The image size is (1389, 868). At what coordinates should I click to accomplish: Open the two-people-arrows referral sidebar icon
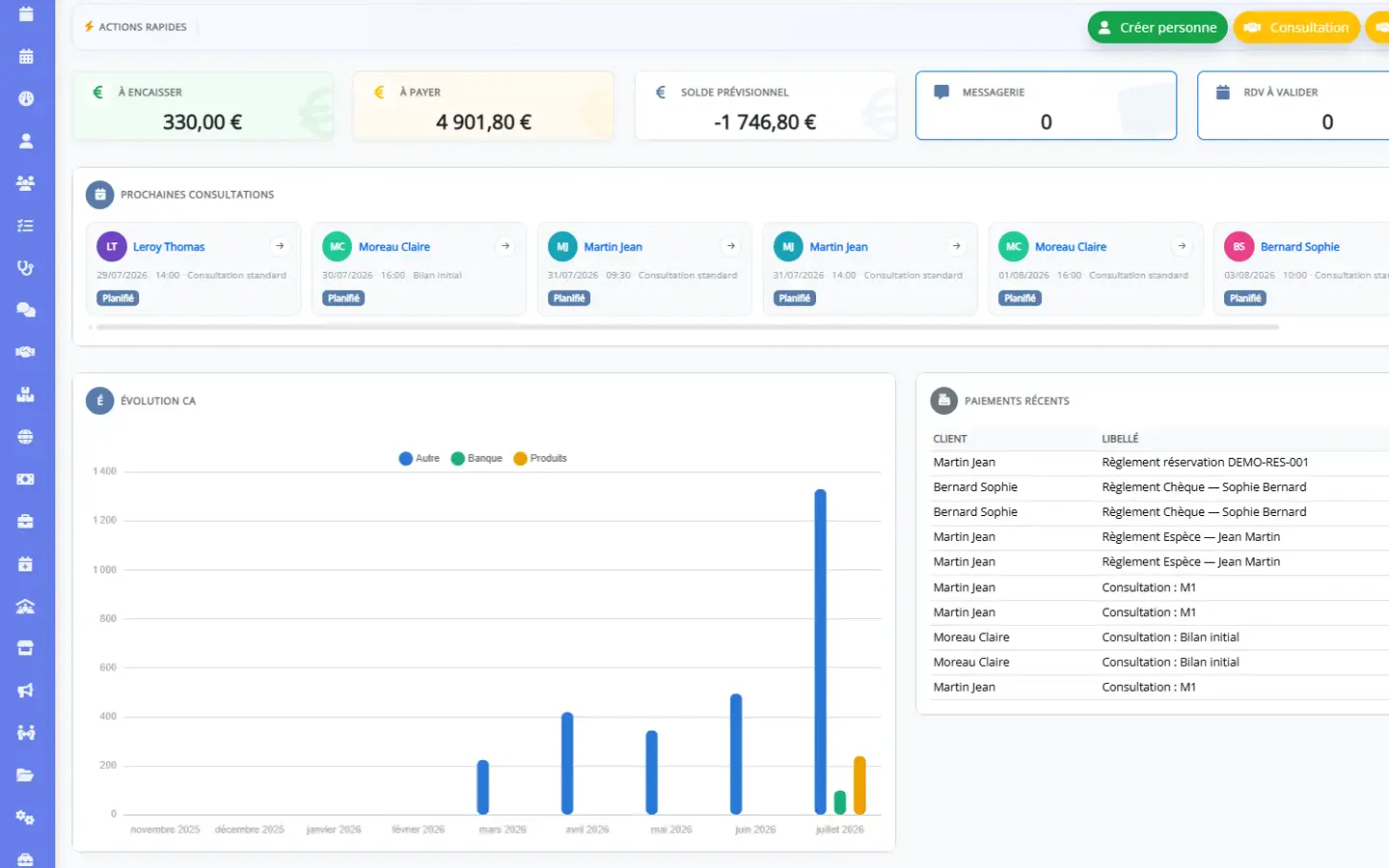(x=26, y=733)
